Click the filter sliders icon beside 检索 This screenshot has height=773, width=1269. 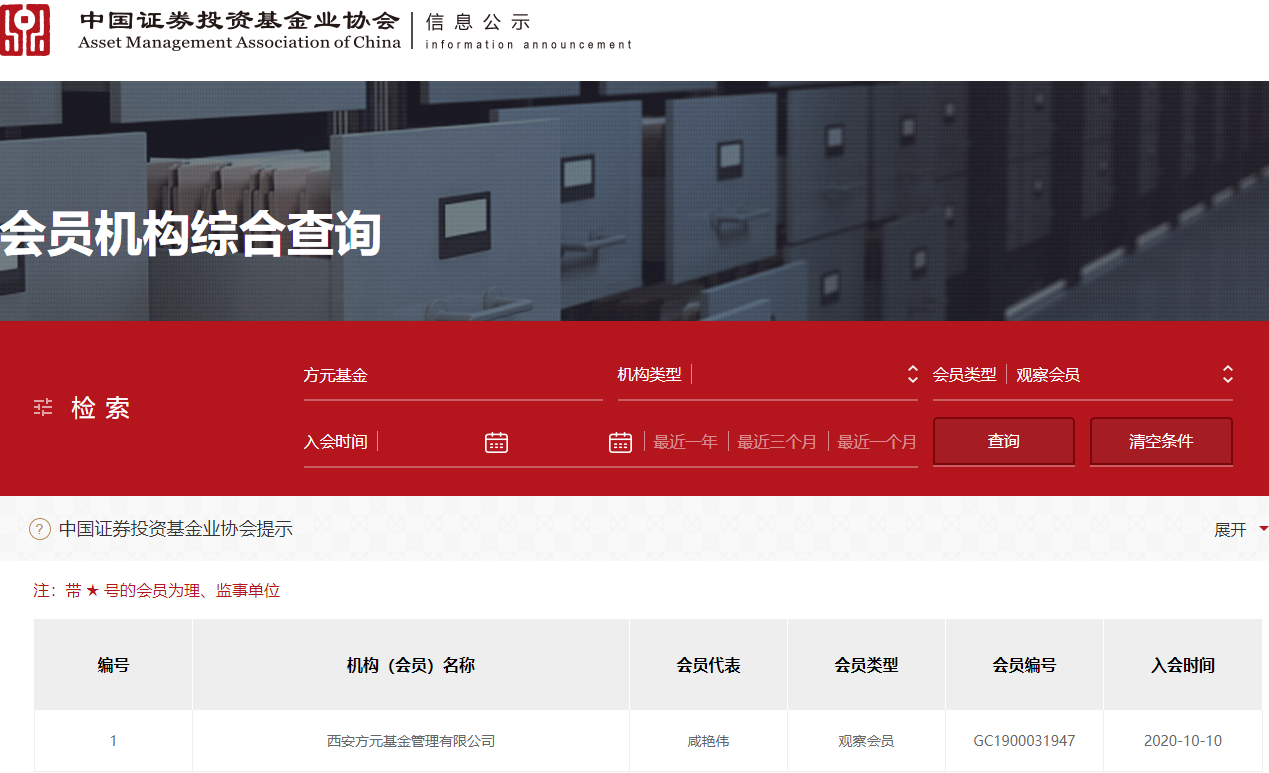43,407
